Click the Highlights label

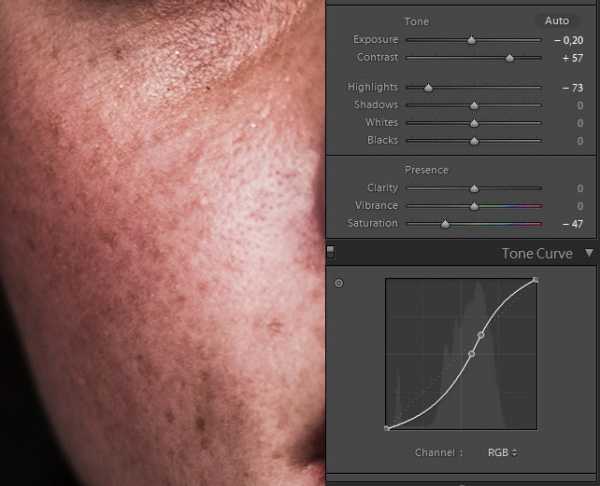(x=373, y=87)
